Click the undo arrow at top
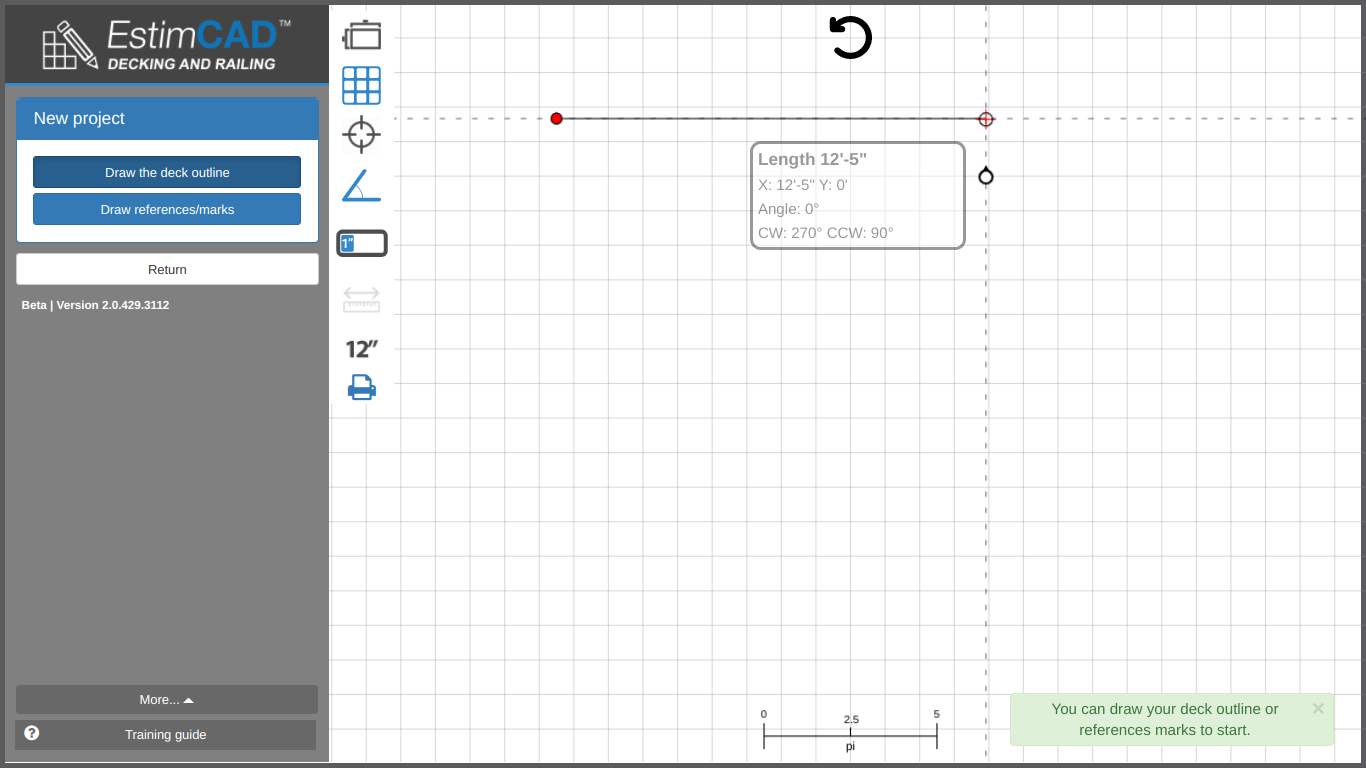Viewport: 1366px width, 768px height. coord(851,38)
